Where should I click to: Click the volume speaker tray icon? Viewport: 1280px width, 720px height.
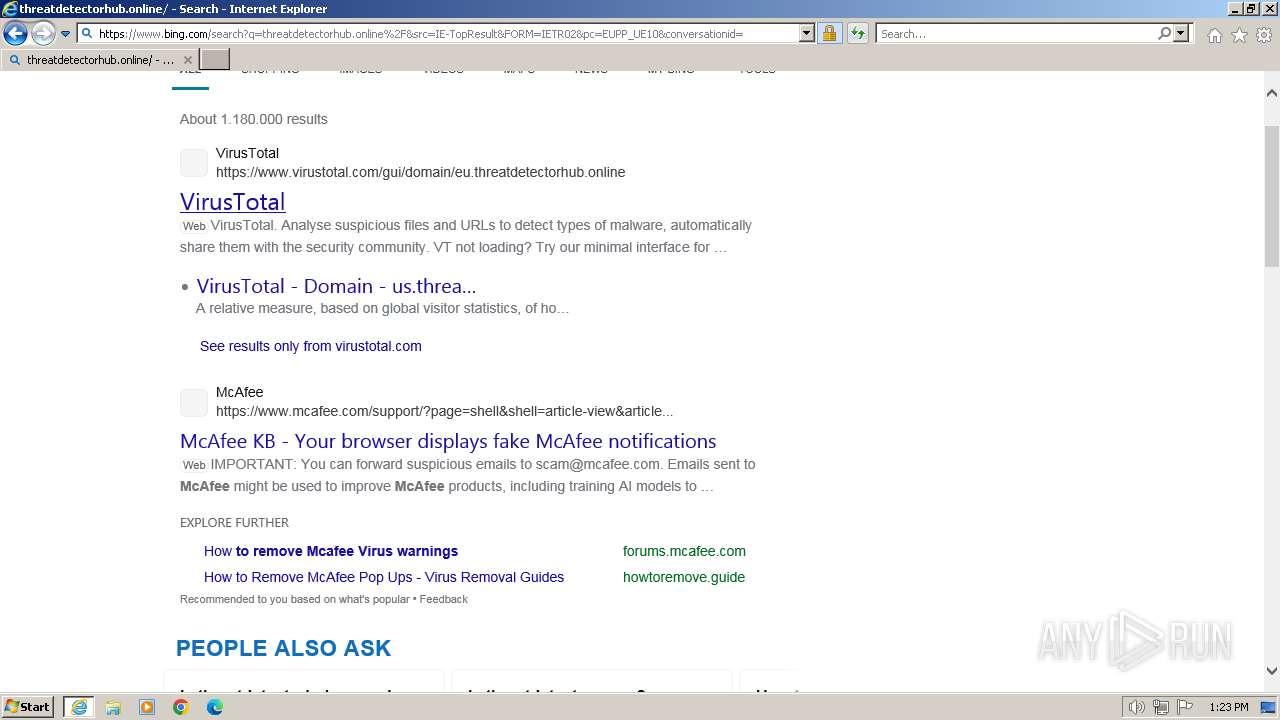(x=1137, y=707)
